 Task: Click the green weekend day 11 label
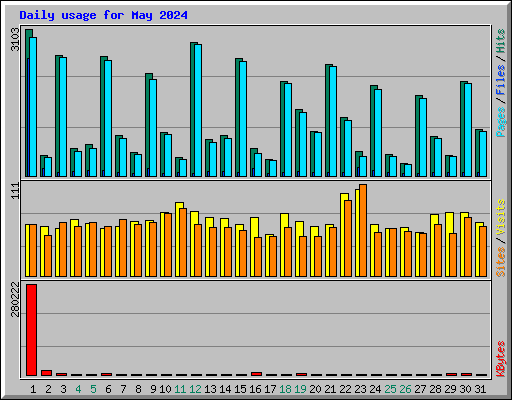click(180, 389)
